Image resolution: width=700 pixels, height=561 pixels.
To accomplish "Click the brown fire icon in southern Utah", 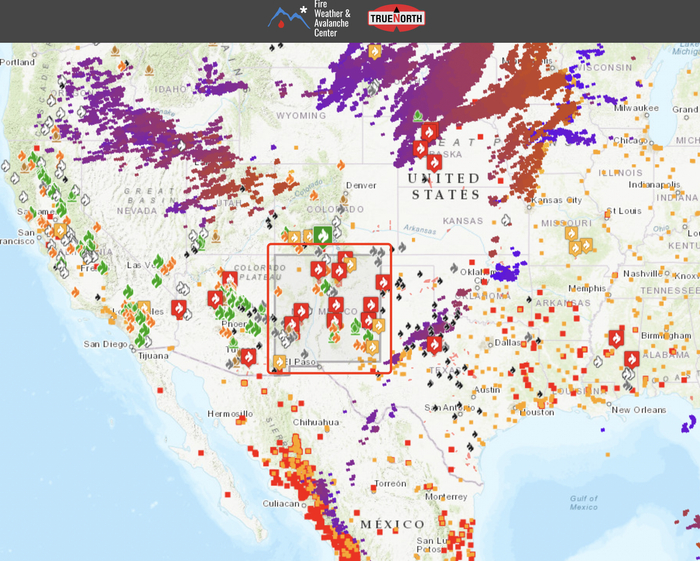I will (216, 237).
